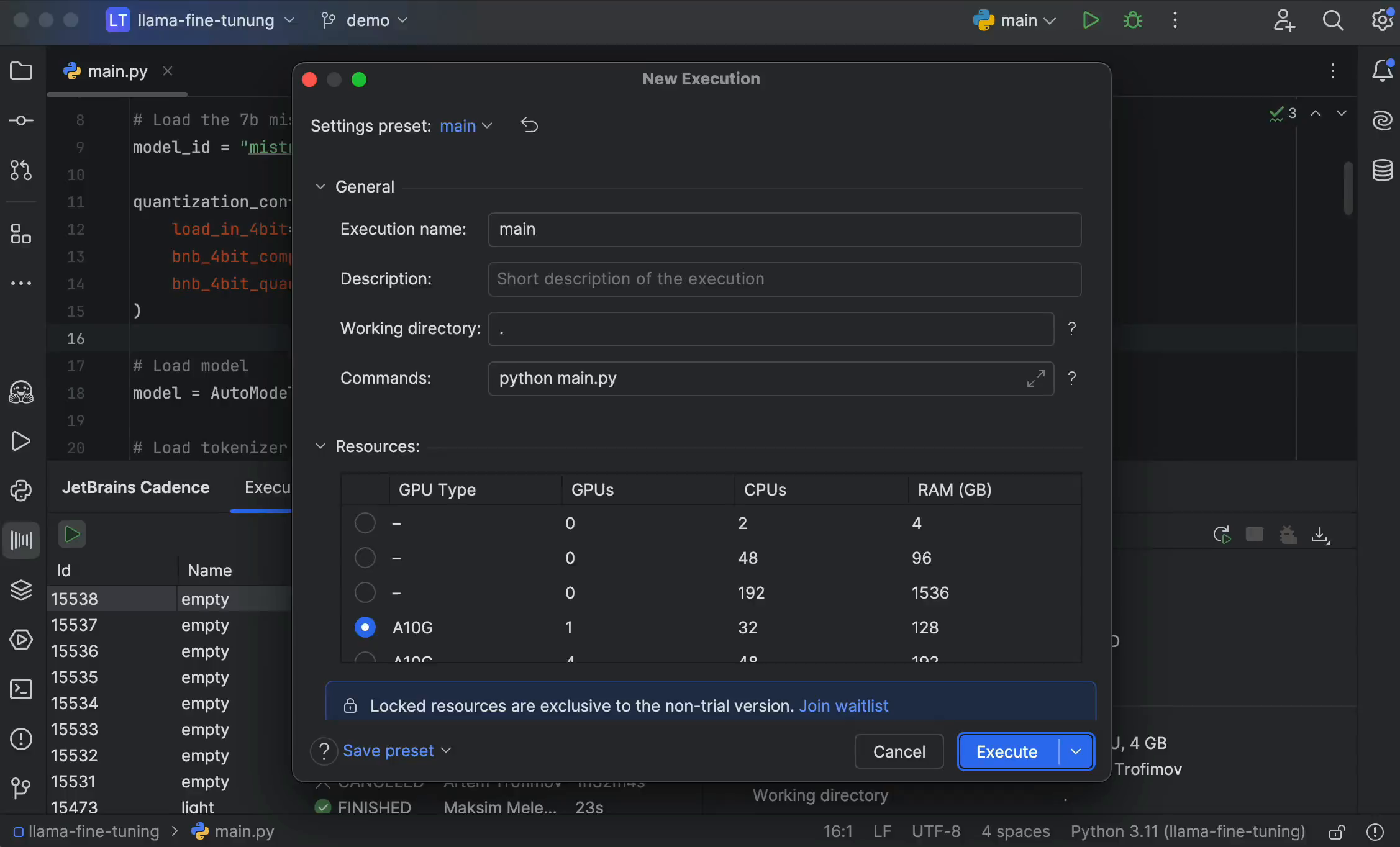This screenshot has width=1400, height=847.
Task: Show help for Commands field
Action: pos(1071,378)
